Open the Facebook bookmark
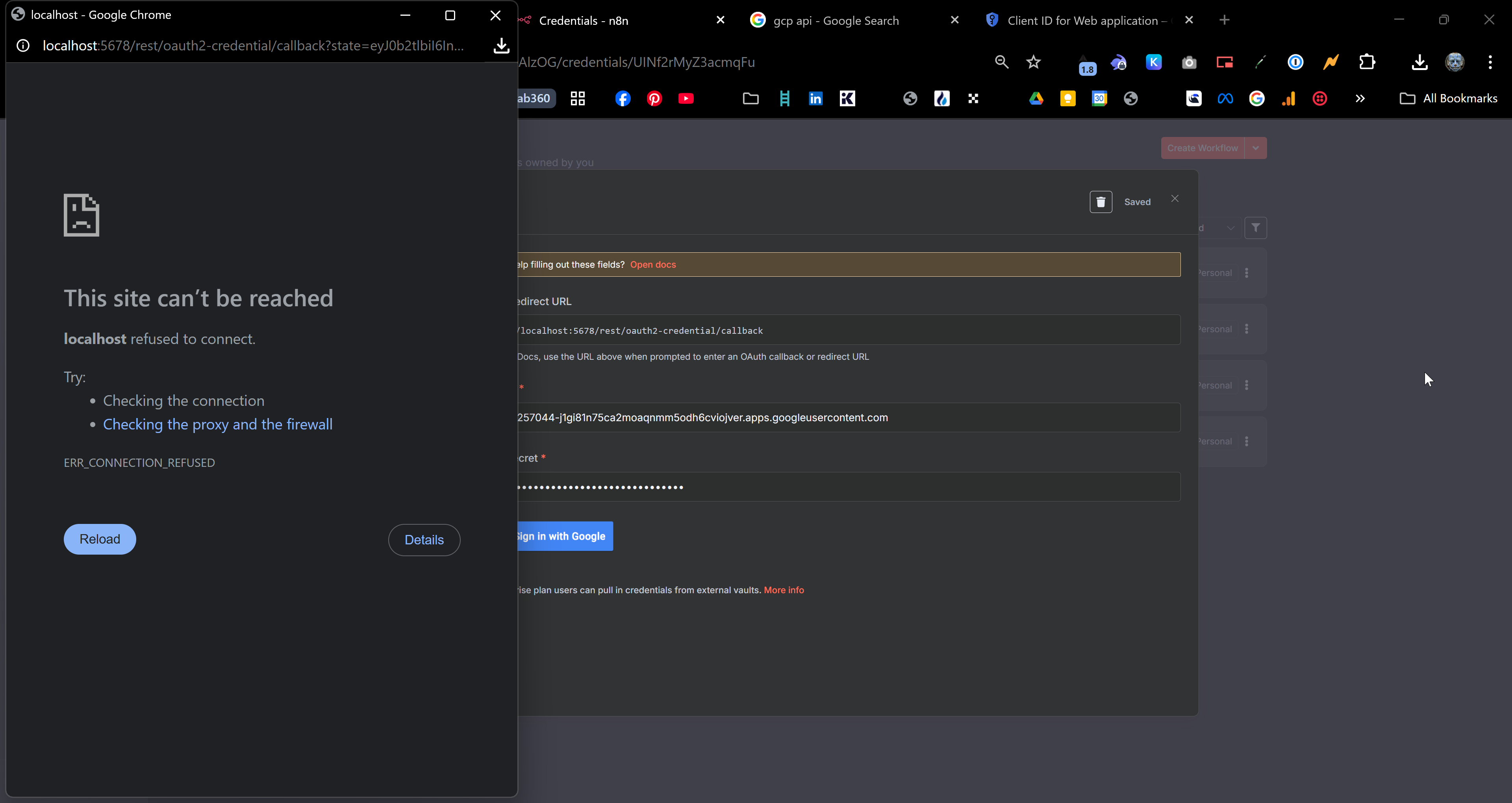The width and height of the screenshot is (1512, 803). 623,99
